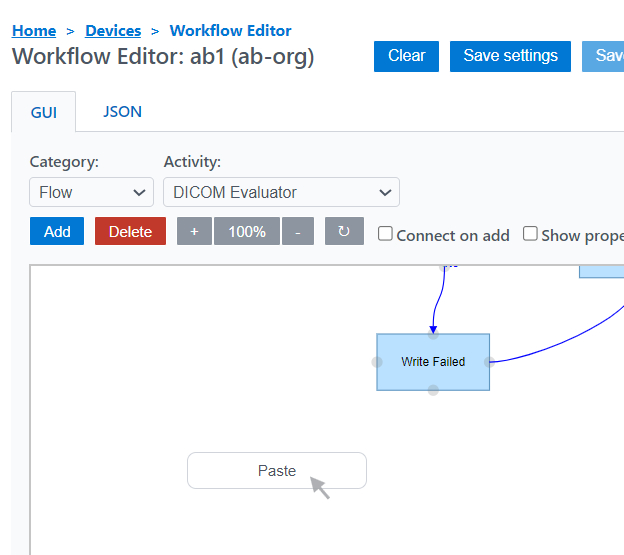Toggle the Show properties checkbox

(530, 234)
